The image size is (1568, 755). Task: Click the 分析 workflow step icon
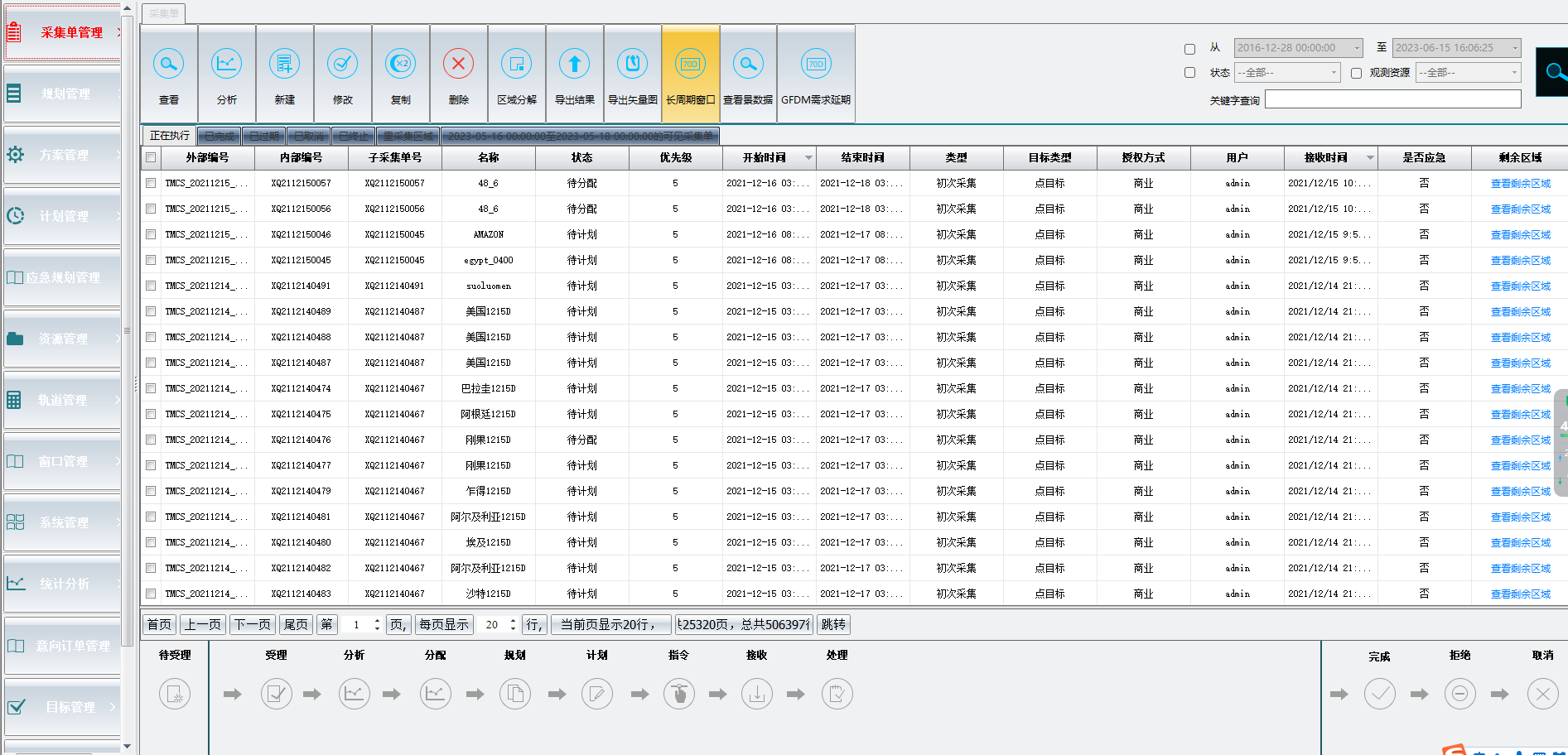click(354, 694)
